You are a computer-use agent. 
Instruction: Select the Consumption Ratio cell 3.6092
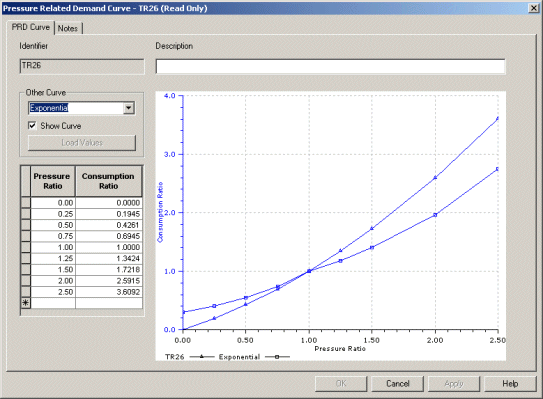pyautogui.click(x=109, y=292)
